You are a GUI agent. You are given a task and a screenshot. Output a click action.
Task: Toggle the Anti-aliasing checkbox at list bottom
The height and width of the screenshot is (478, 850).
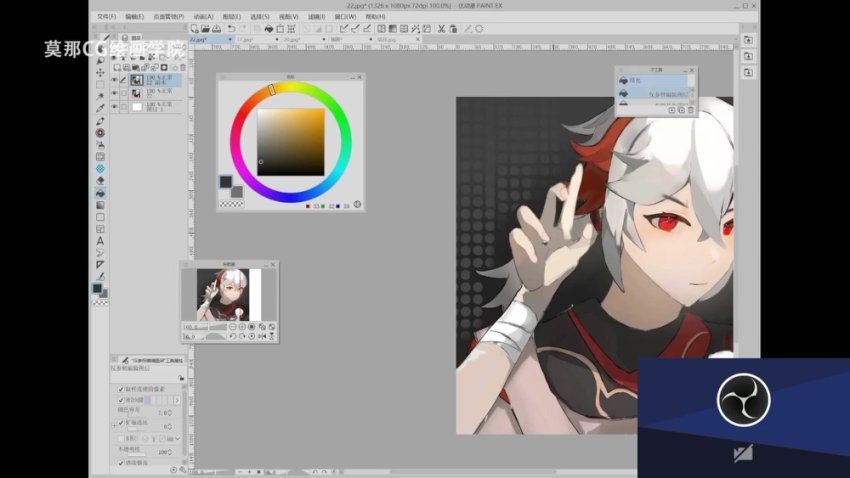tap(121, 463)
